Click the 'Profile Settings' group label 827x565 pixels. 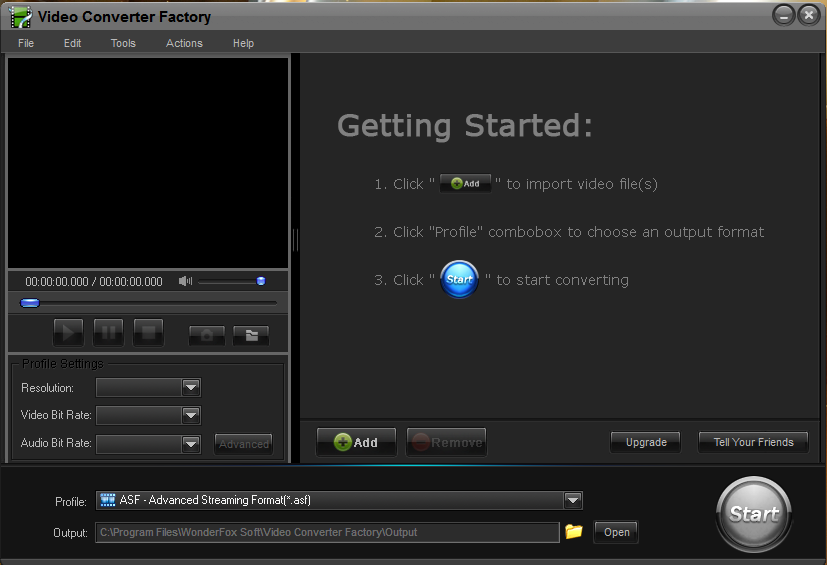point(63,363)
